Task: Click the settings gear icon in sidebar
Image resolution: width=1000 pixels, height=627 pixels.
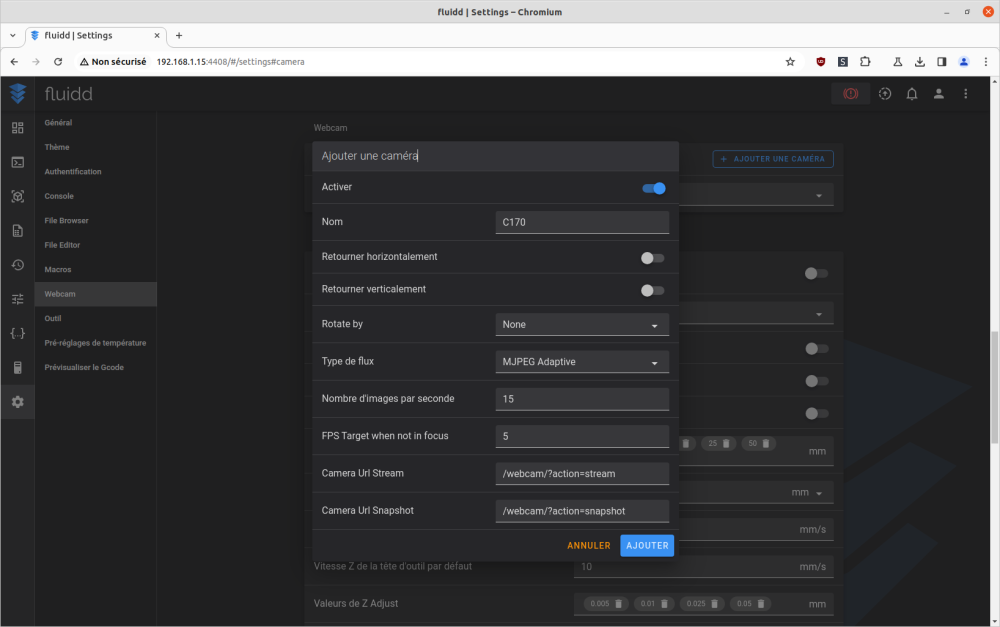Action: pyautogui.click(x=17, y=402)
